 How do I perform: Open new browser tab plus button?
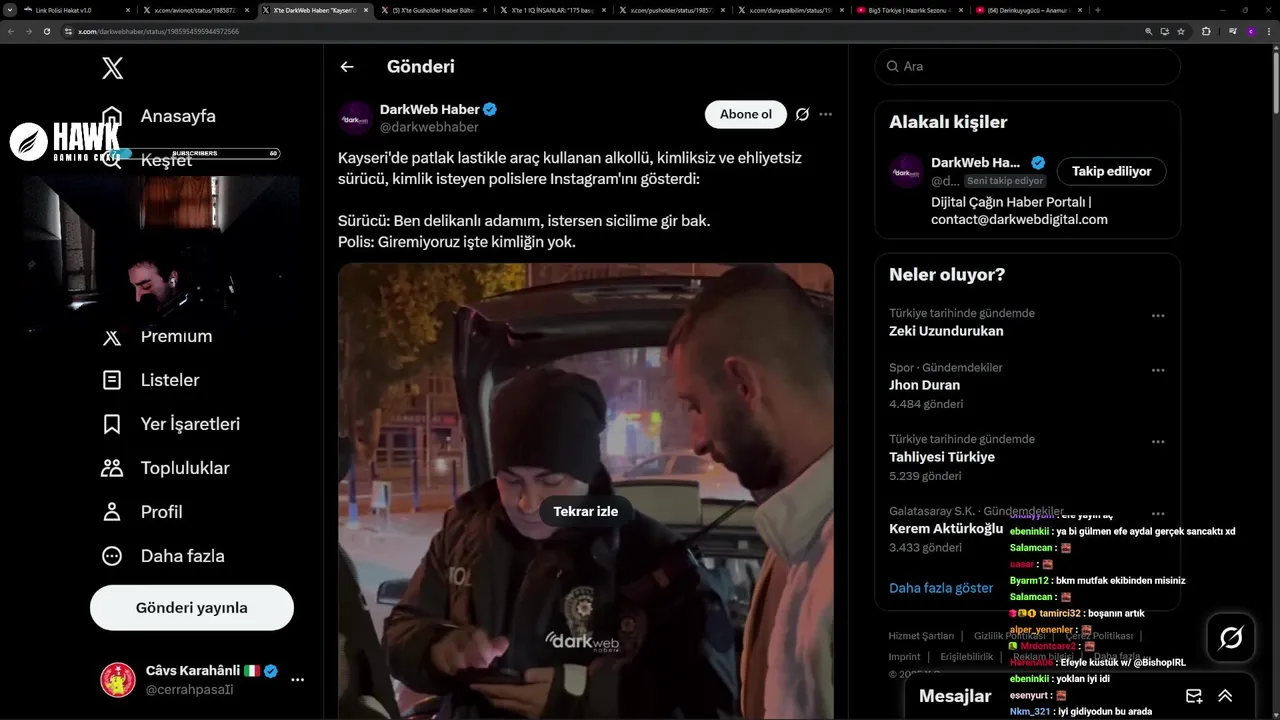tap(1098, 10)
